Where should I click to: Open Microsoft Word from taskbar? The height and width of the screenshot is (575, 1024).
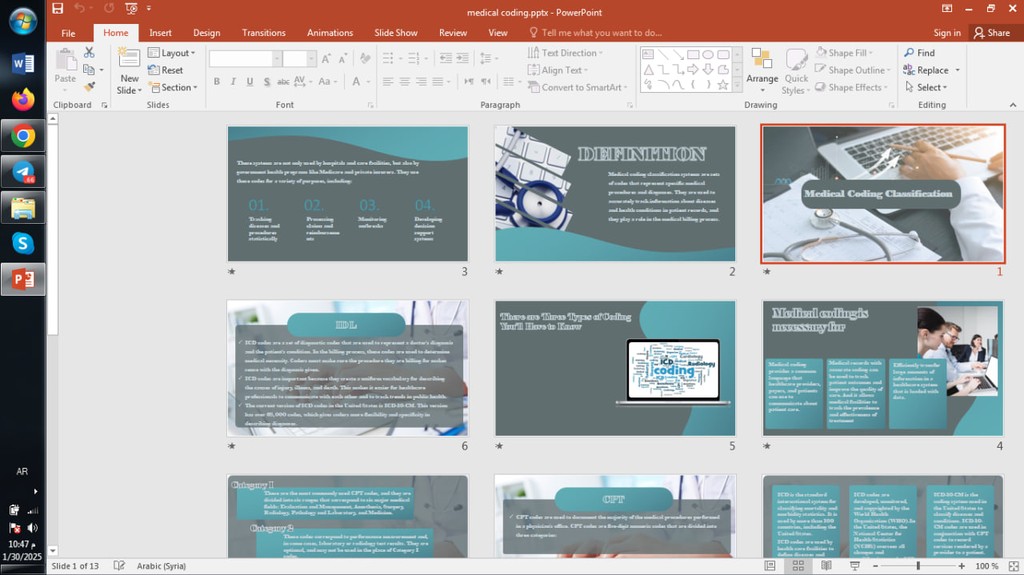point(23,63)
